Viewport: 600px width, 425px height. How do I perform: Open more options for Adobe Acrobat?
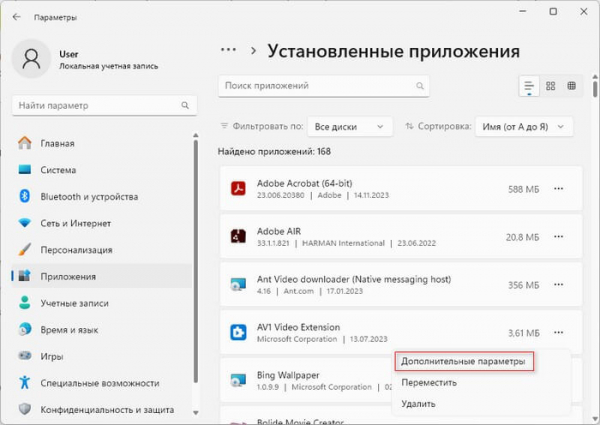click(x=558, y=189)
